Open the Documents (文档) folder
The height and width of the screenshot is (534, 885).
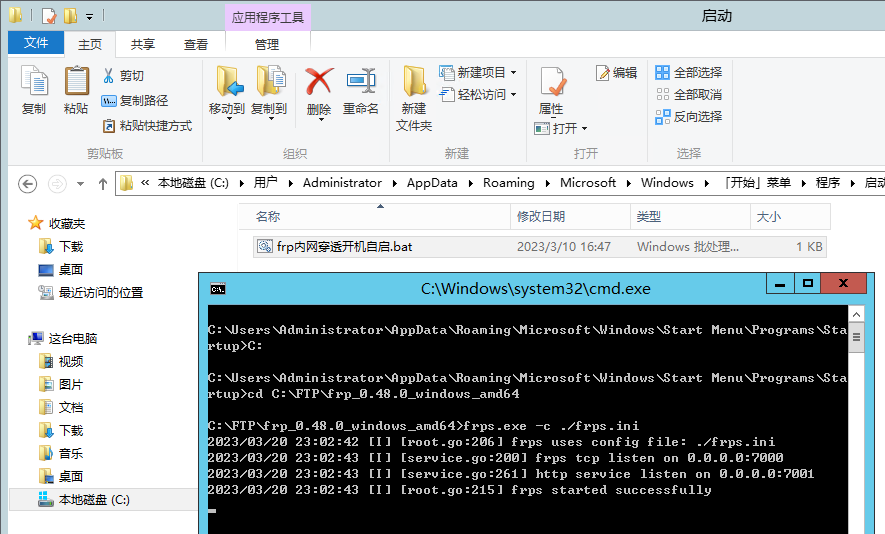(62, 408)
